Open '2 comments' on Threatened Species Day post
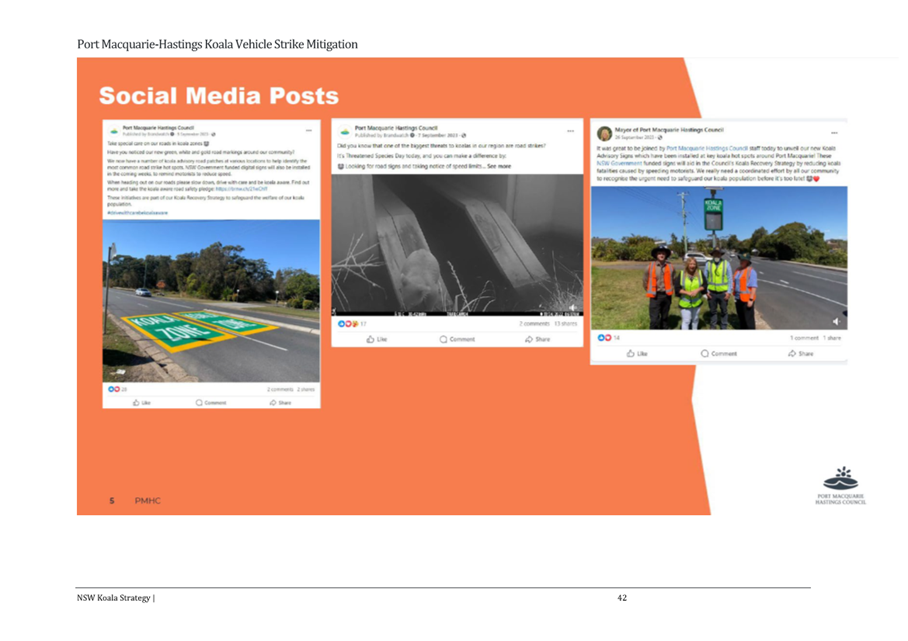 [534, 324]
